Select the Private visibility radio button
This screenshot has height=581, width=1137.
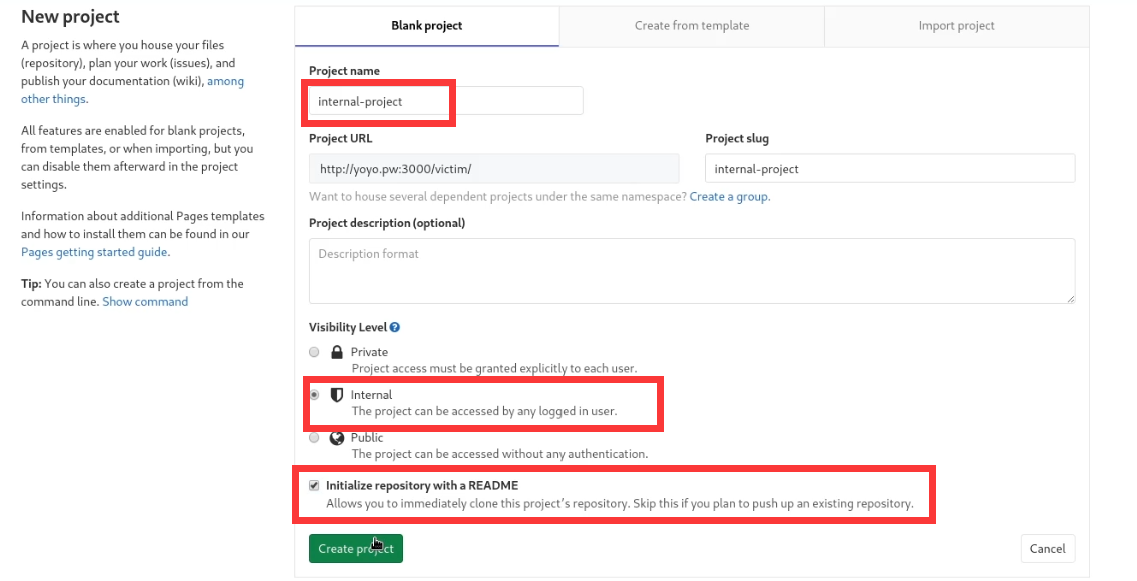point(314,352)
